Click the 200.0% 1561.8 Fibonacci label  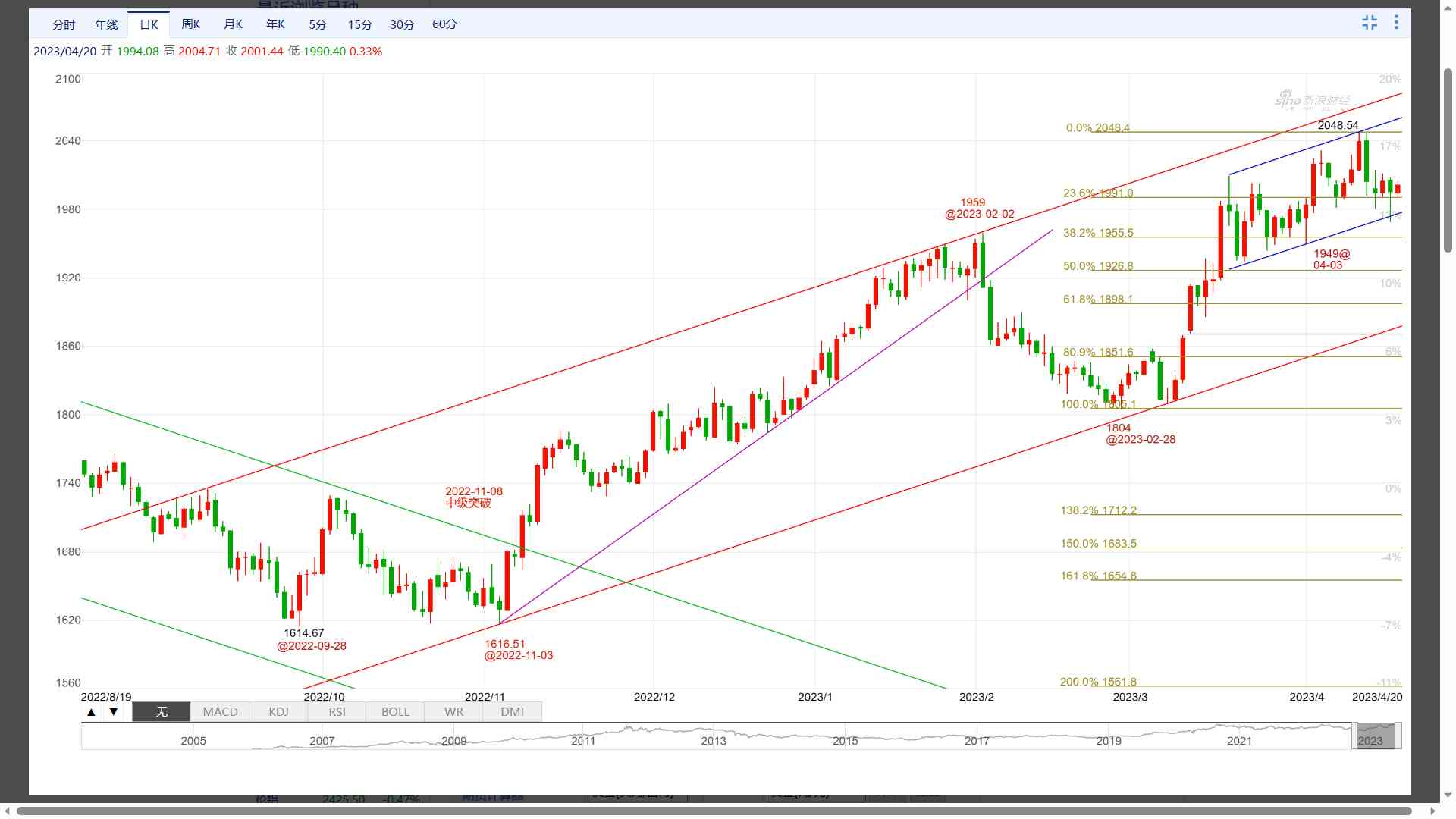[1098, 682]
